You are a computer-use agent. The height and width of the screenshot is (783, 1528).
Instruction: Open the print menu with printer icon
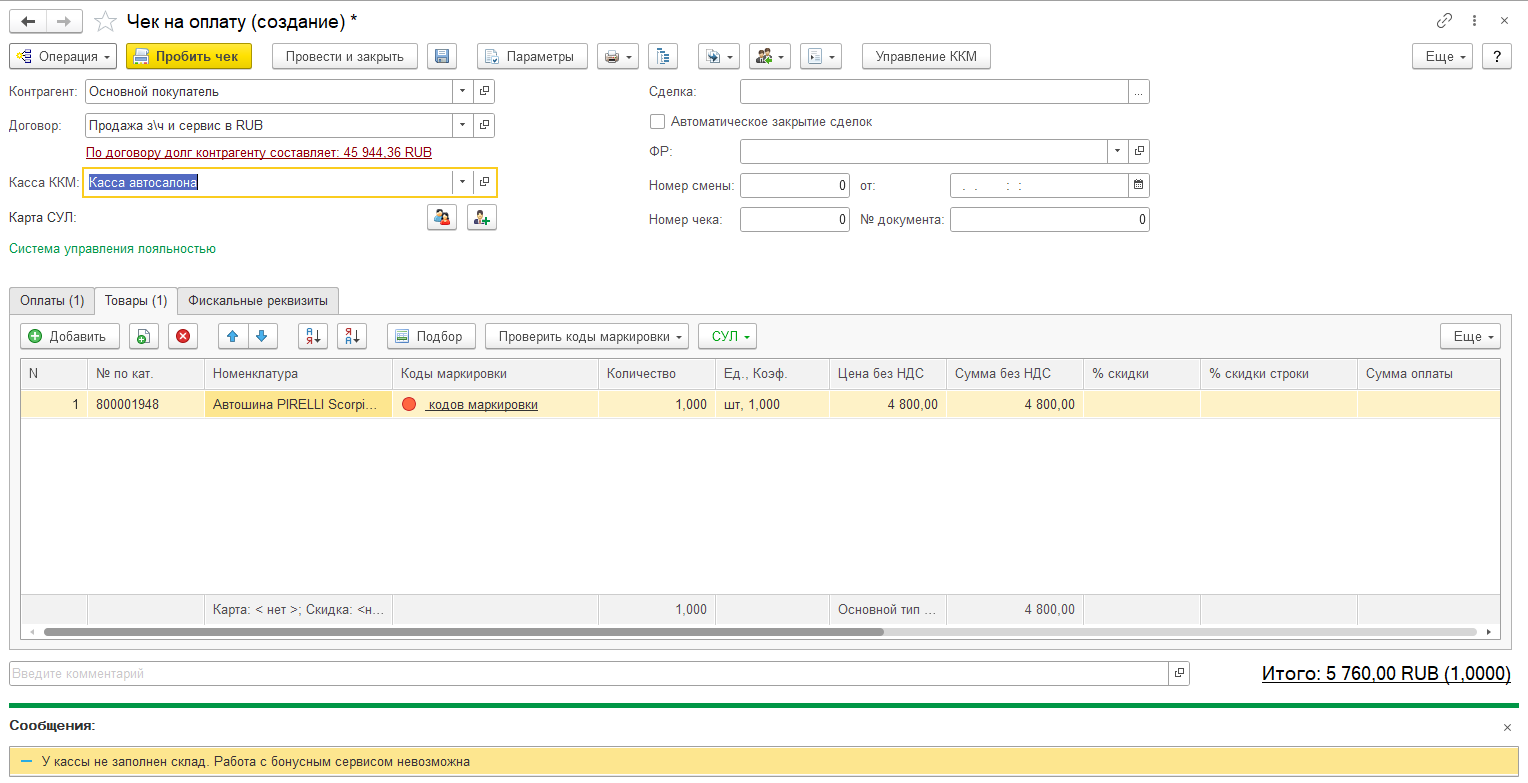[x=617, y=57]
